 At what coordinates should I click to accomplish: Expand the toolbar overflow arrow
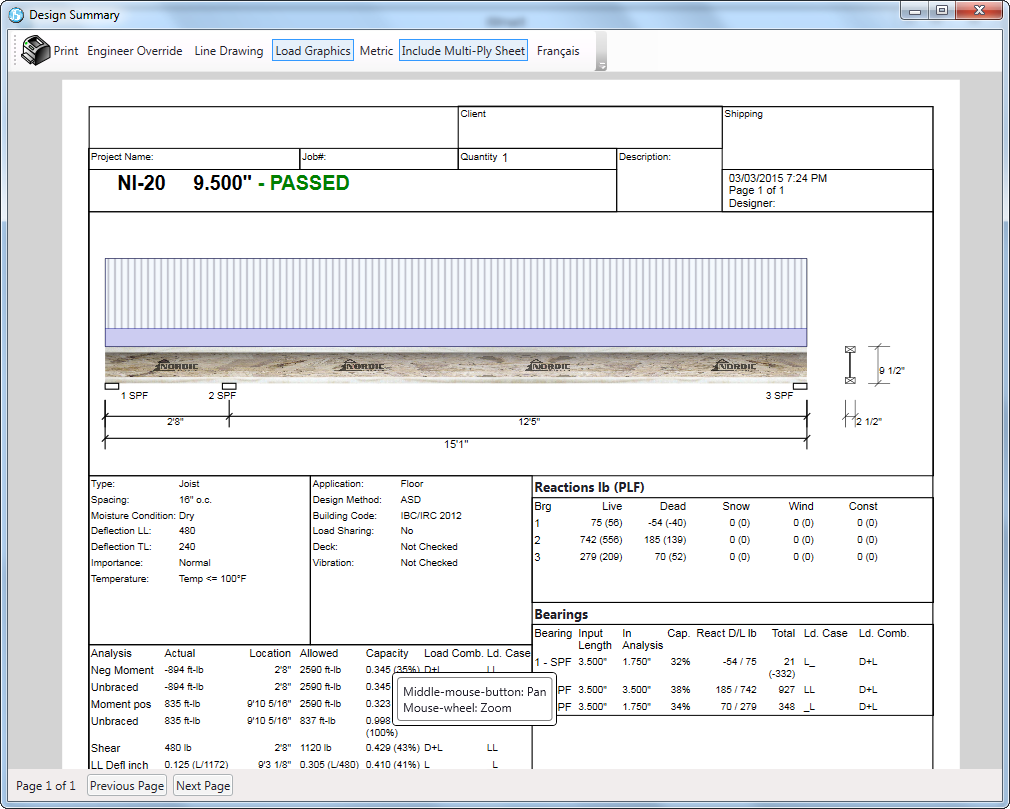(x=602, y=66)
